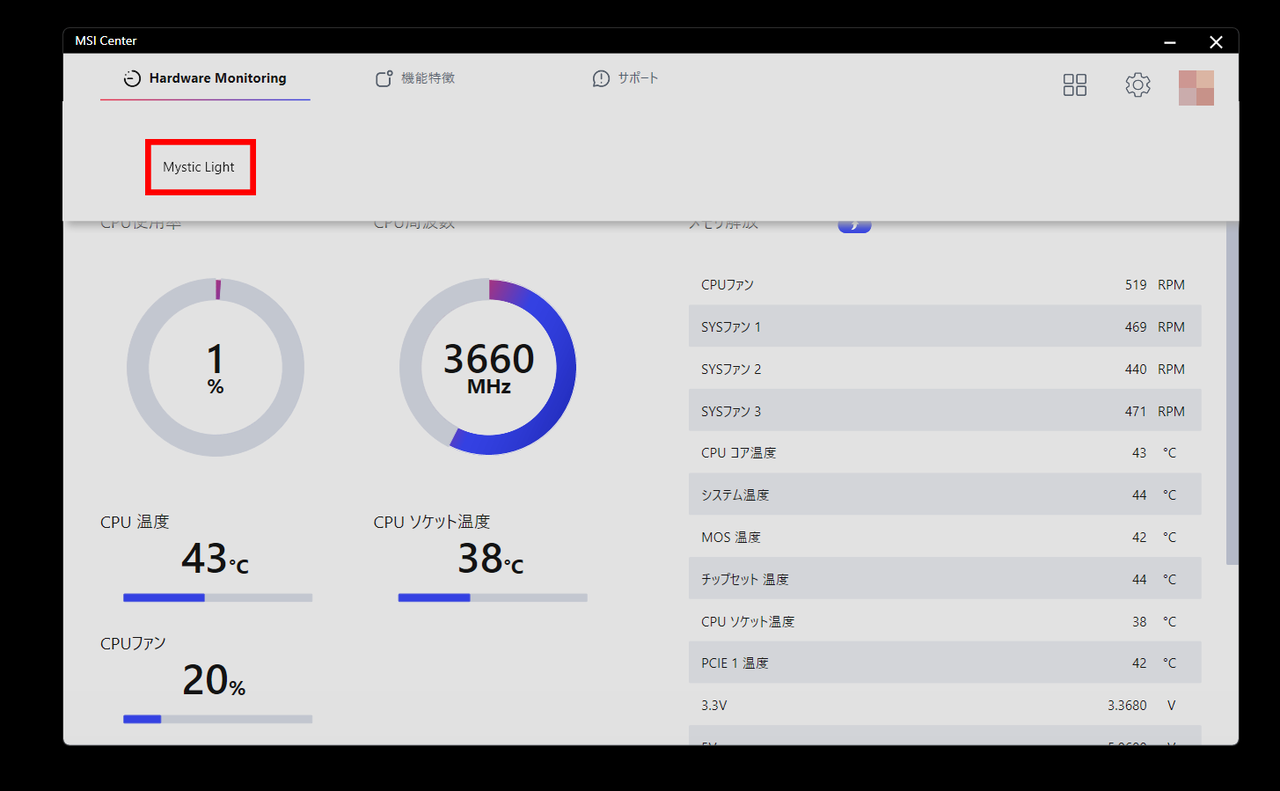Viewport: 1280px width, 791px height.
Task: Select the チップセット 温度 row
Action: coord(945,579)
